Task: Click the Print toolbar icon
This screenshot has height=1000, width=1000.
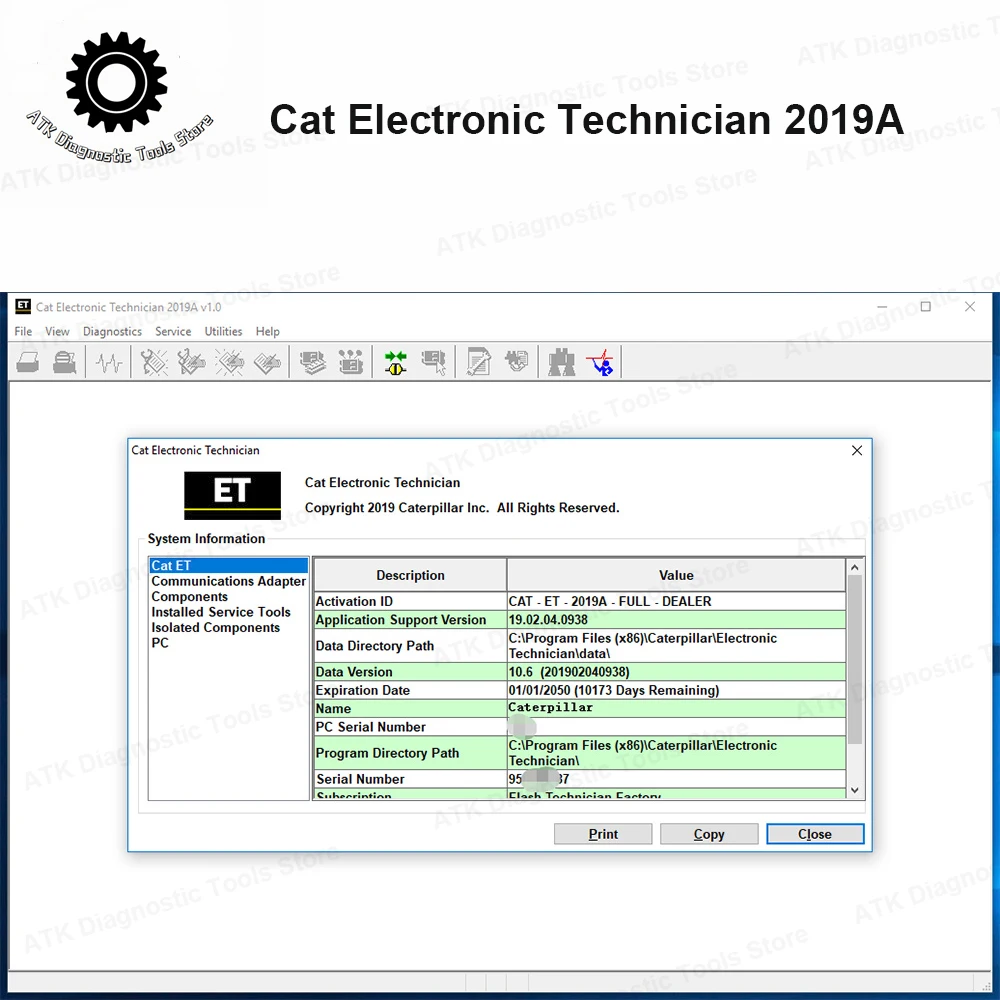Action: coord(27,362)
